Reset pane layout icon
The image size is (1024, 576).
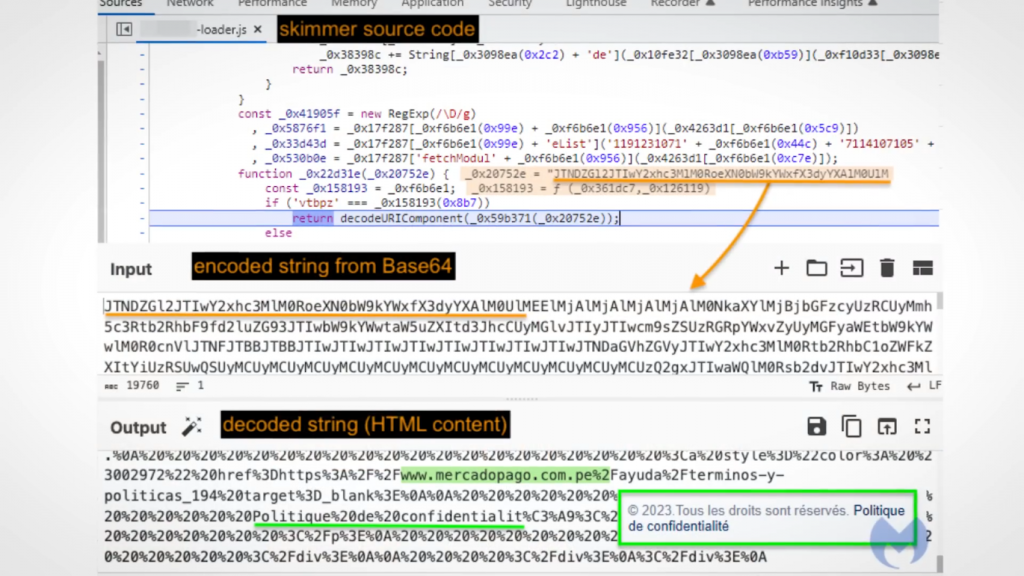click(922, 268)
